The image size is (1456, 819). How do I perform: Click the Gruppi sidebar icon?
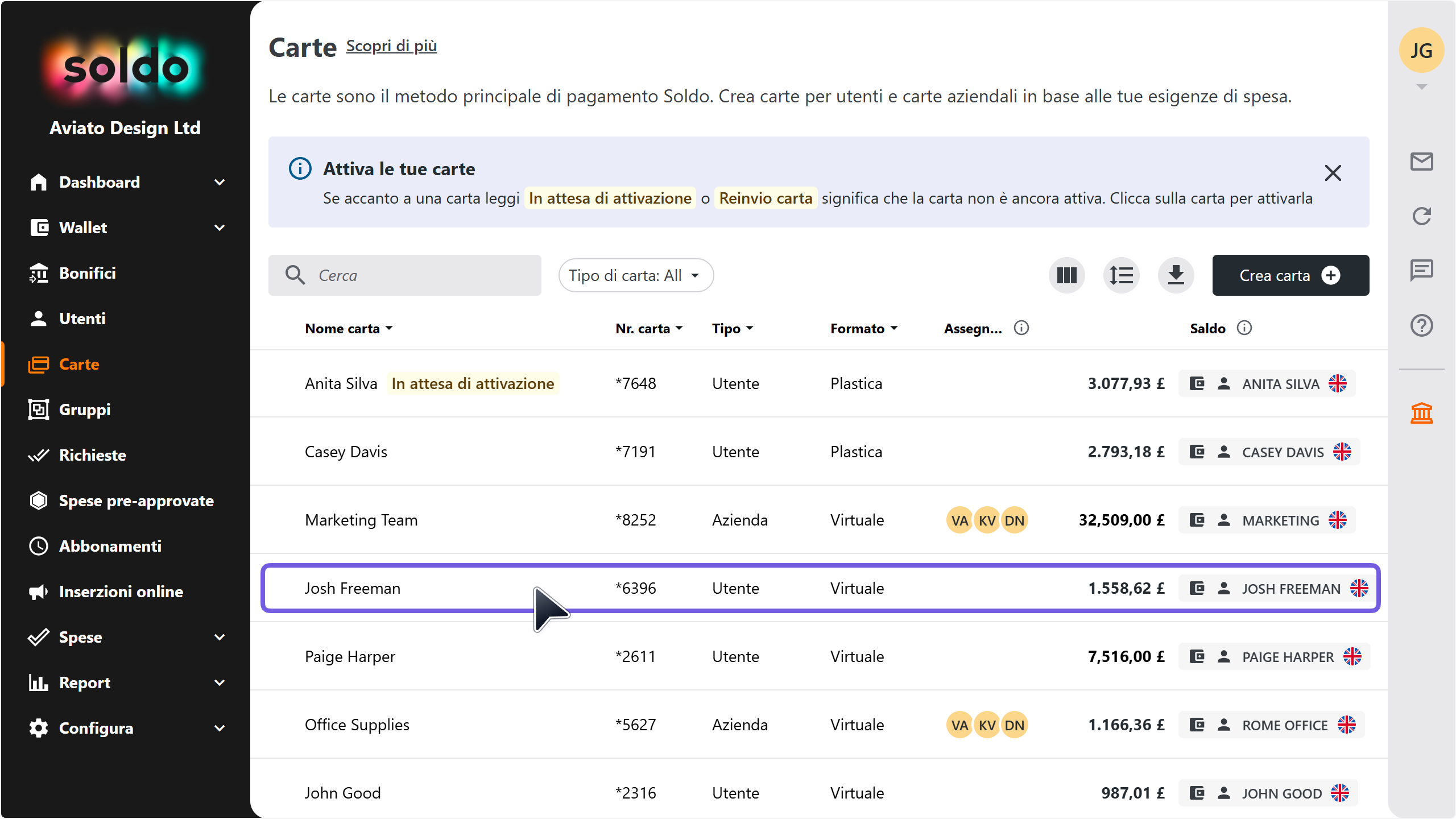coord(39,410)
